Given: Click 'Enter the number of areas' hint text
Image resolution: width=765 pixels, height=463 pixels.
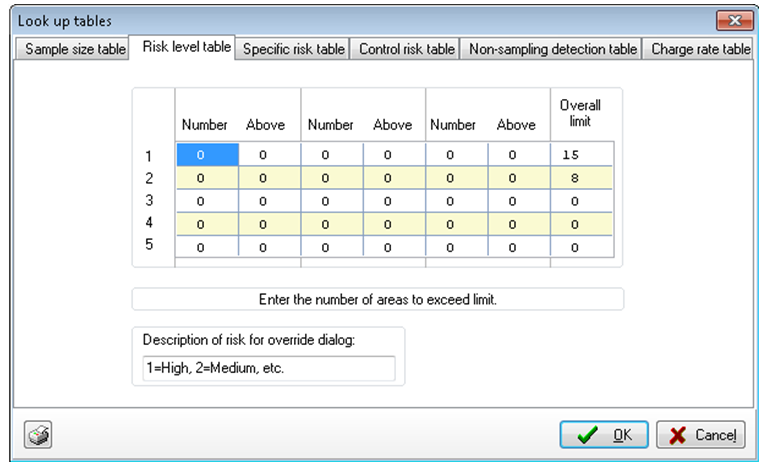Looking at the screenshot, I should coord(378,299).
